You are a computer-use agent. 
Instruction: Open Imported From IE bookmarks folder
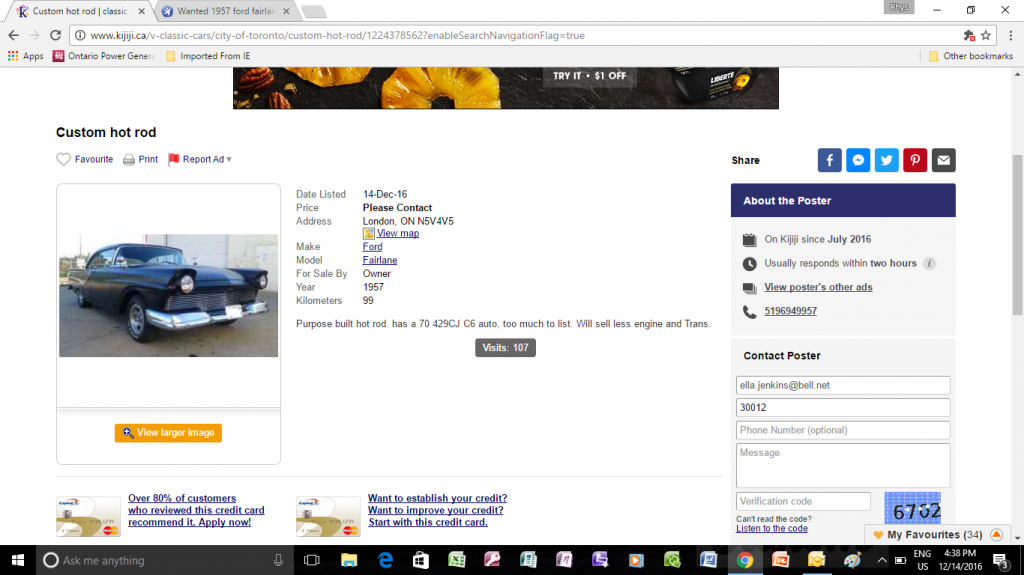210,56
